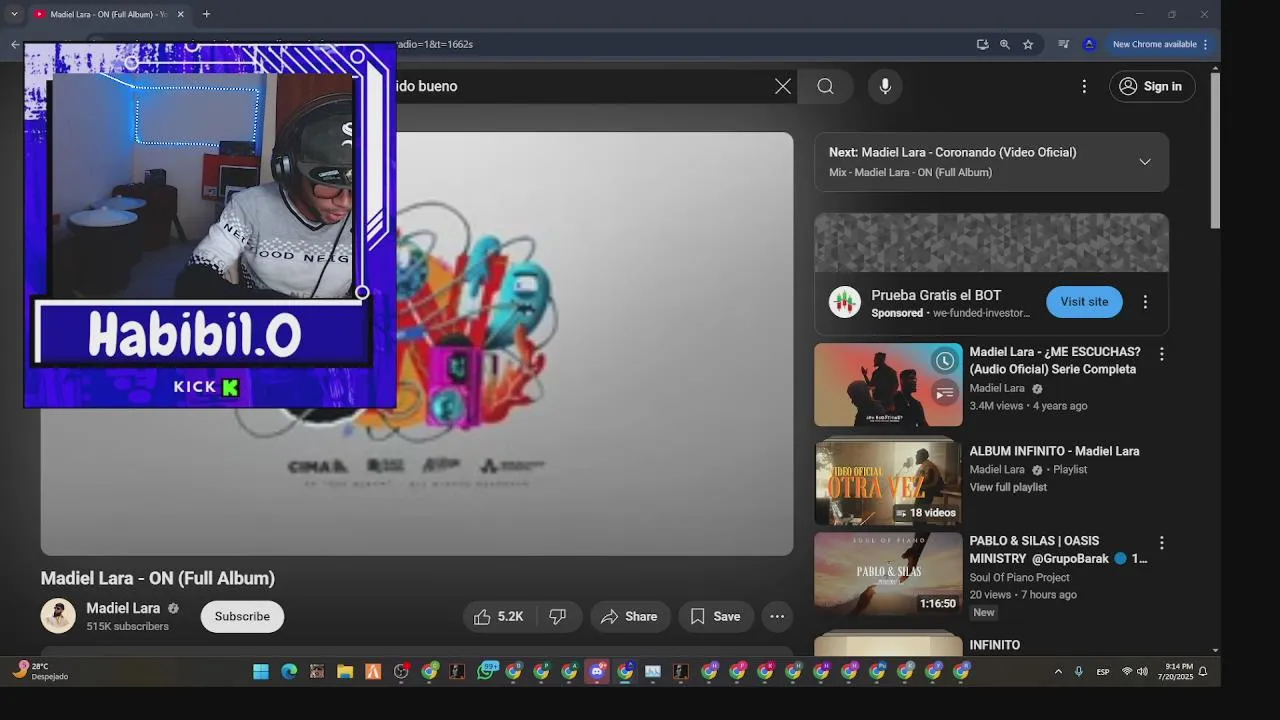Open File Explorer from the taskbar
The width and height of the screenshot is (1280, 720).
[x=345, y=672]
